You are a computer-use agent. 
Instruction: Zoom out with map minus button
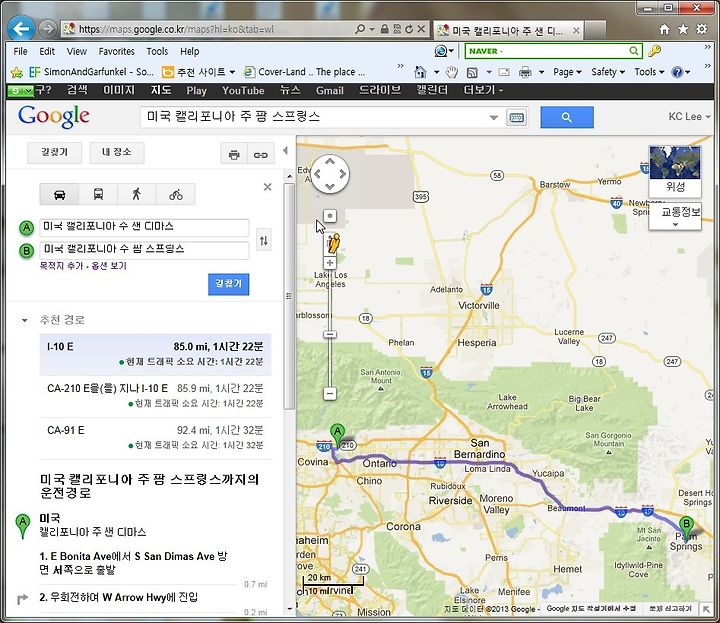(330, 393)
